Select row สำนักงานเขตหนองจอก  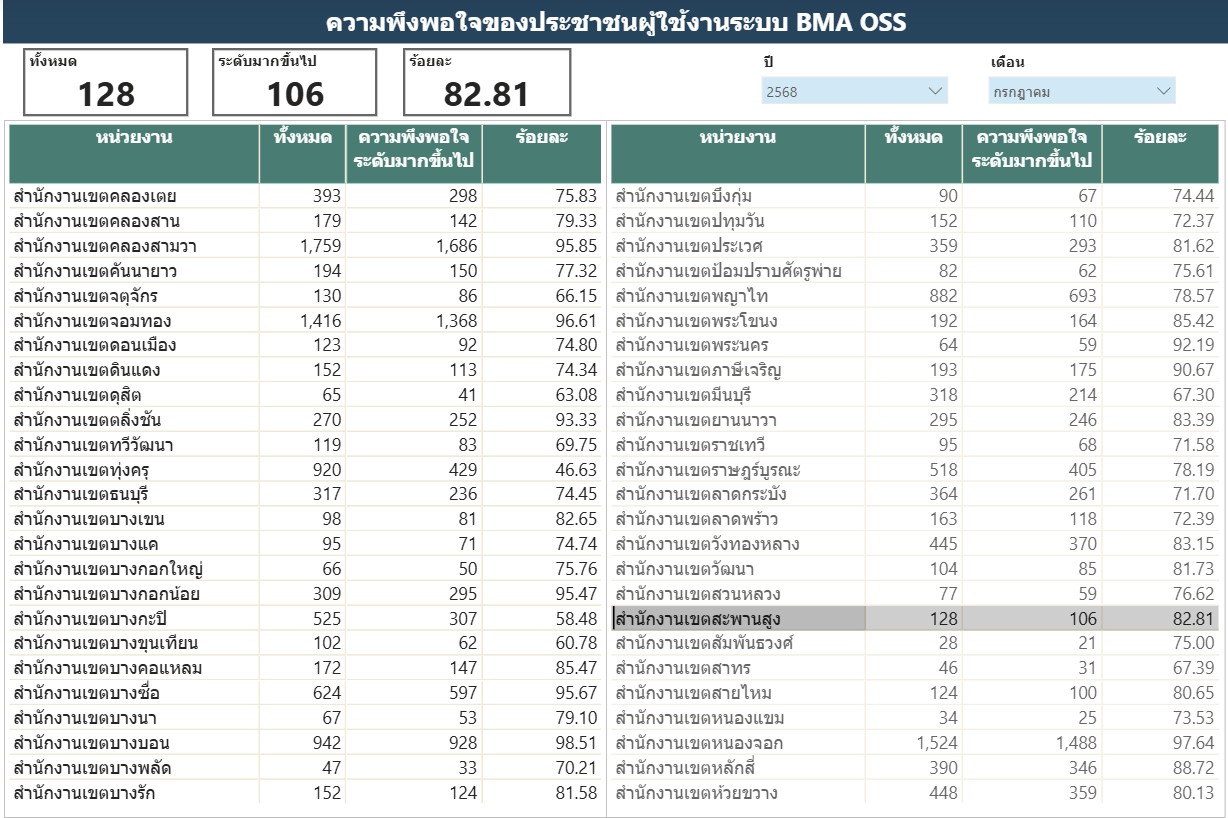914,744
